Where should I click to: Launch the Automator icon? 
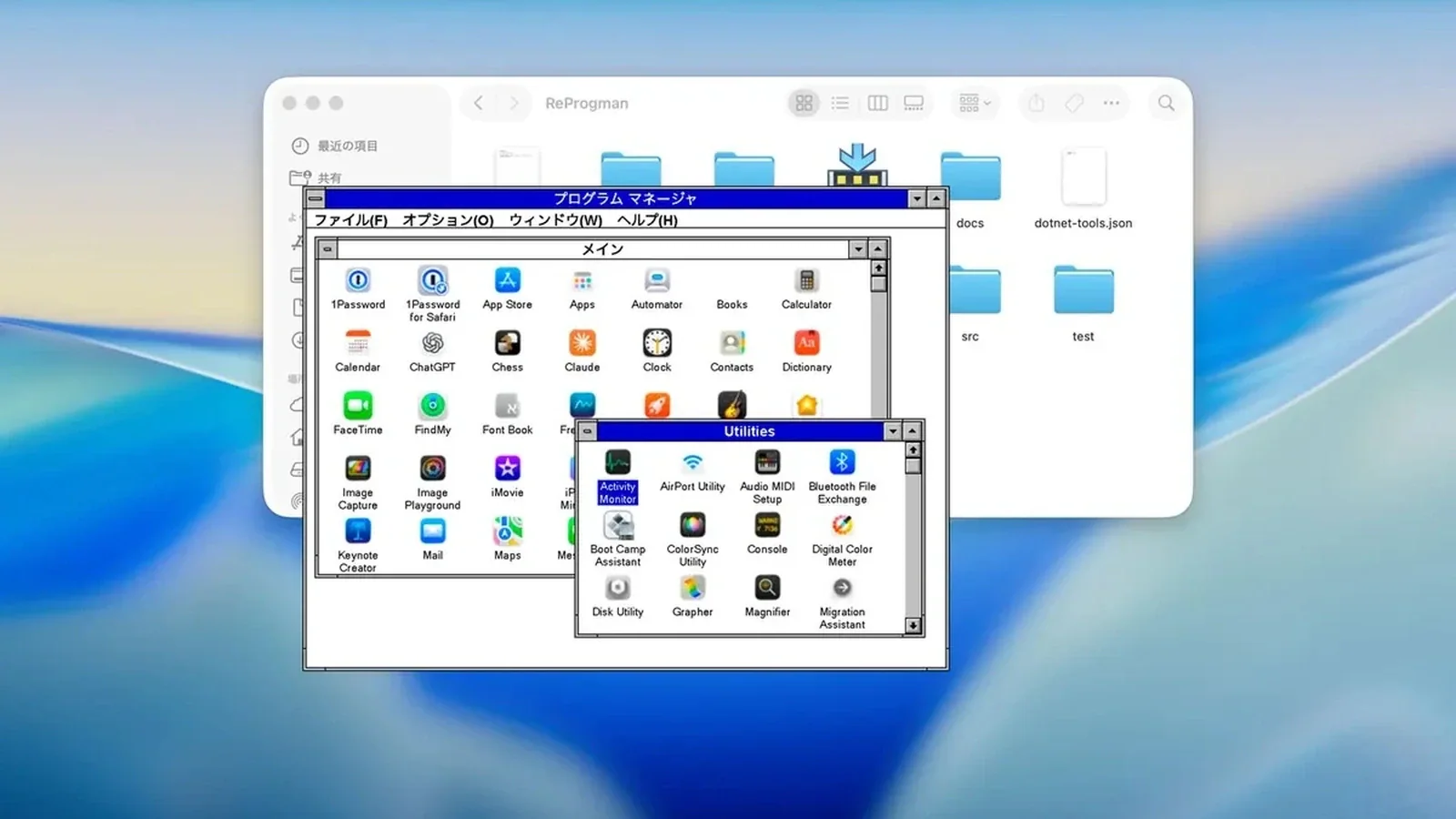coord(657,280)
